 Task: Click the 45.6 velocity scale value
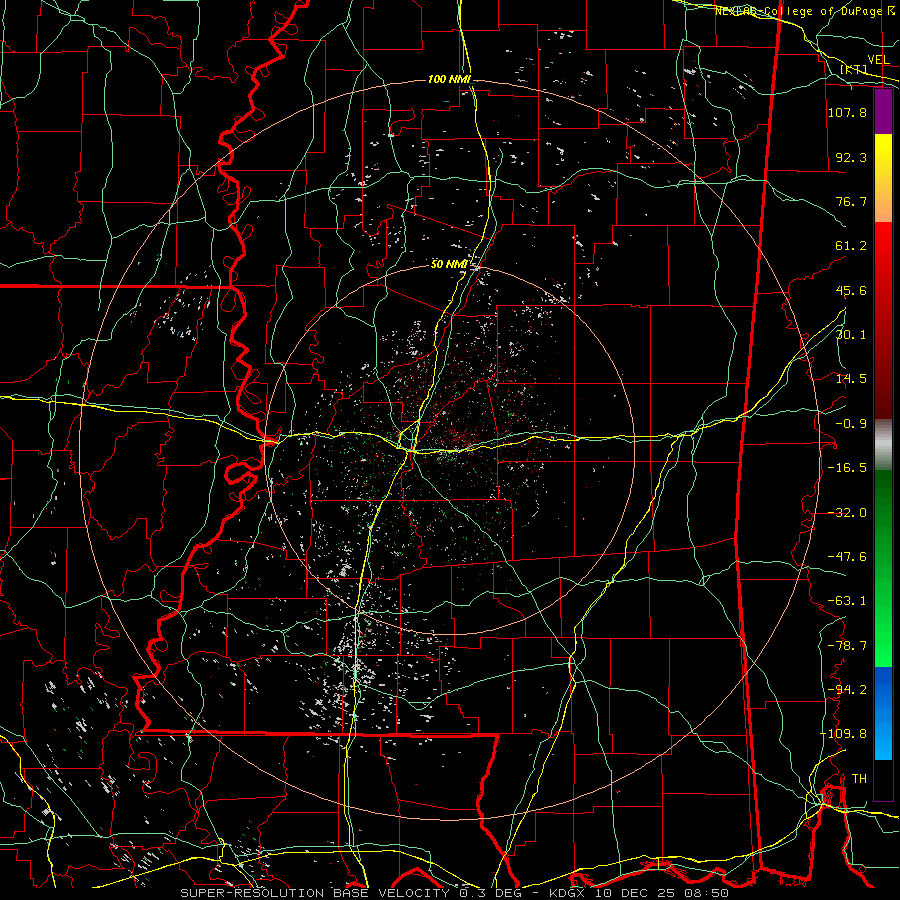[x=851, y=290]
